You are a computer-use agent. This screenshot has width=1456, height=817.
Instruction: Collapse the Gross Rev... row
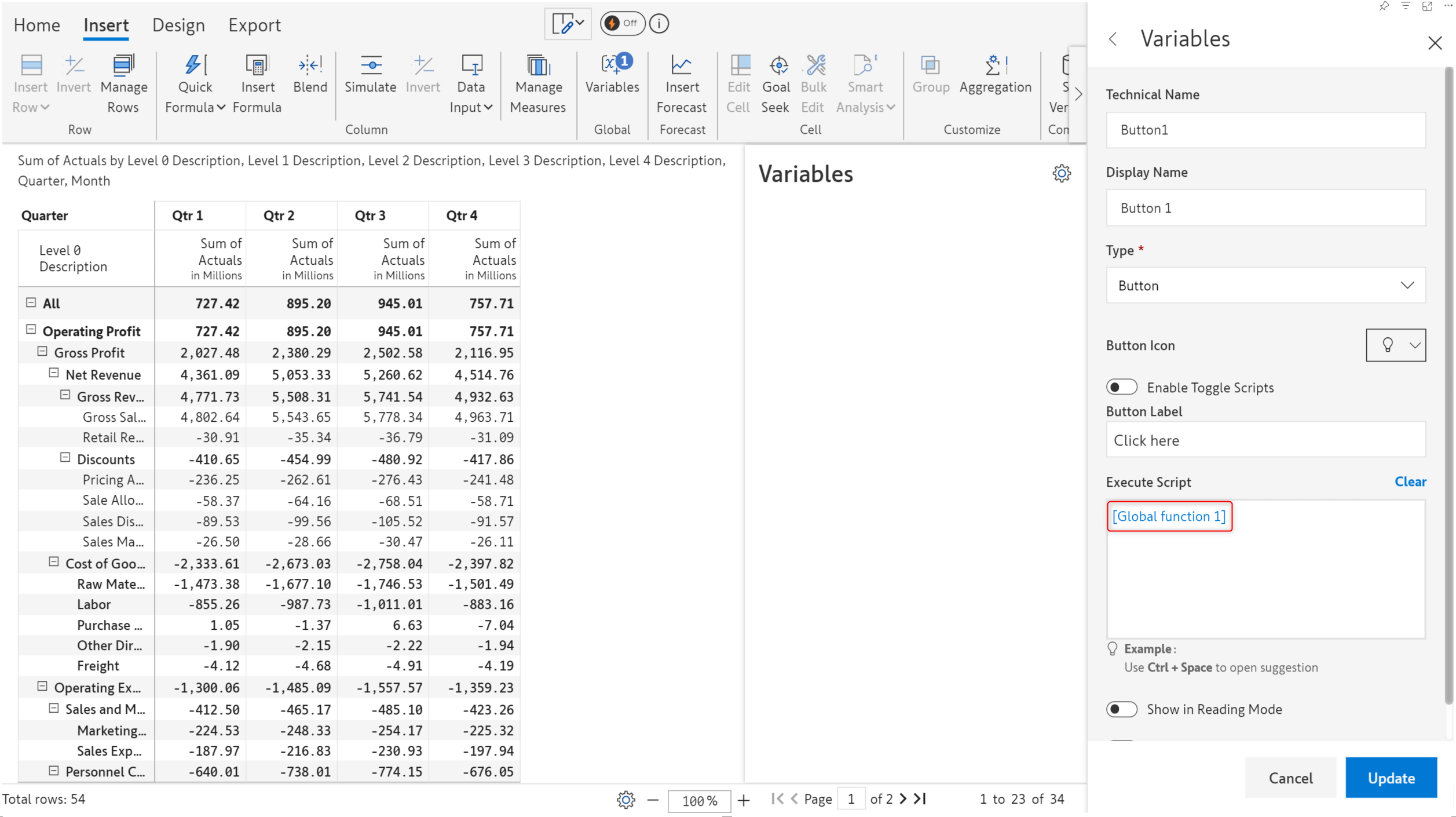coord(65,395)
